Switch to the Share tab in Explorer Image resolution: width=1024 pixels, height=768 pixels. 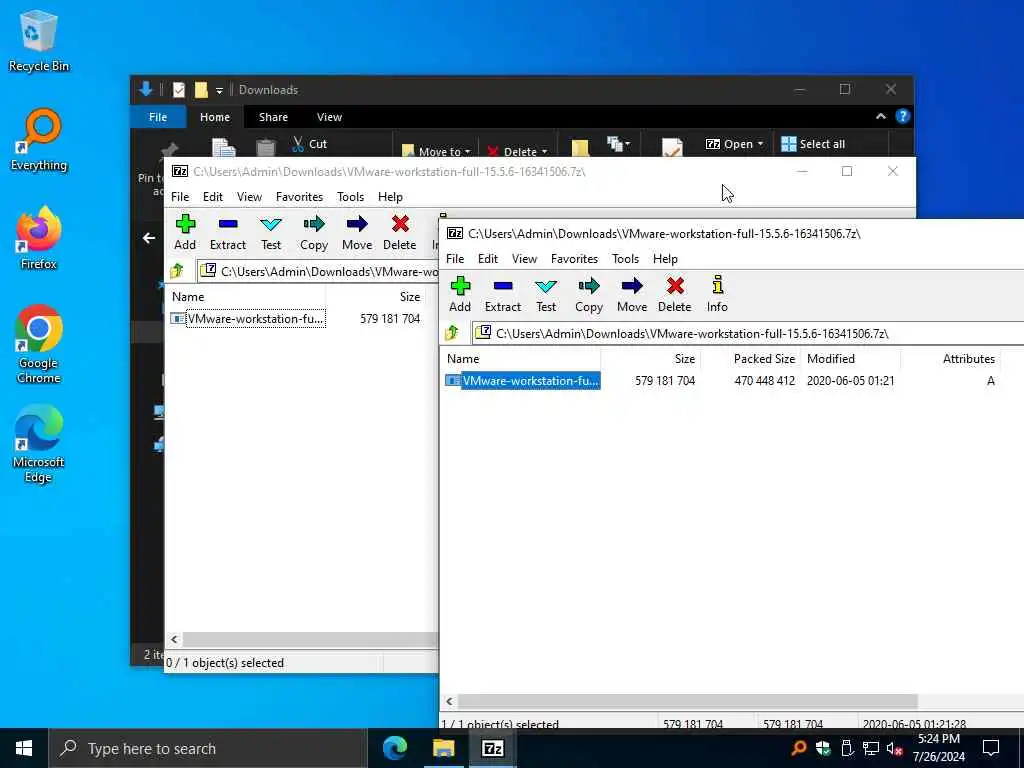[273, 117]
